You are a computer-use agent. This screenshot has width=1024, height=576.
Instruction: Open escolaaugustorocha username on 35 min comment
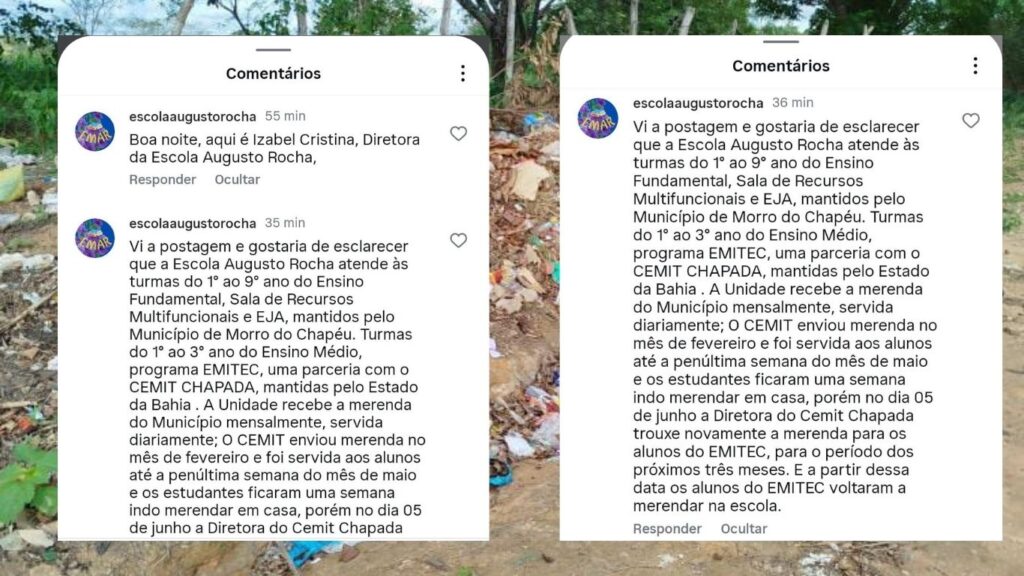193,223
